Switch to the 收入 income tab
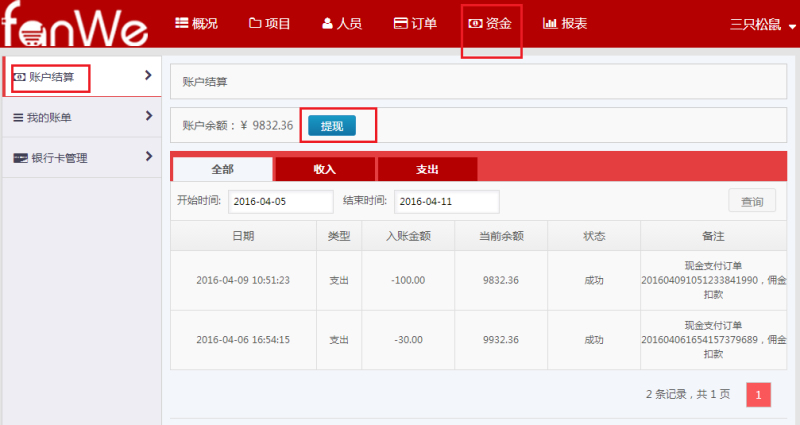 324,169
